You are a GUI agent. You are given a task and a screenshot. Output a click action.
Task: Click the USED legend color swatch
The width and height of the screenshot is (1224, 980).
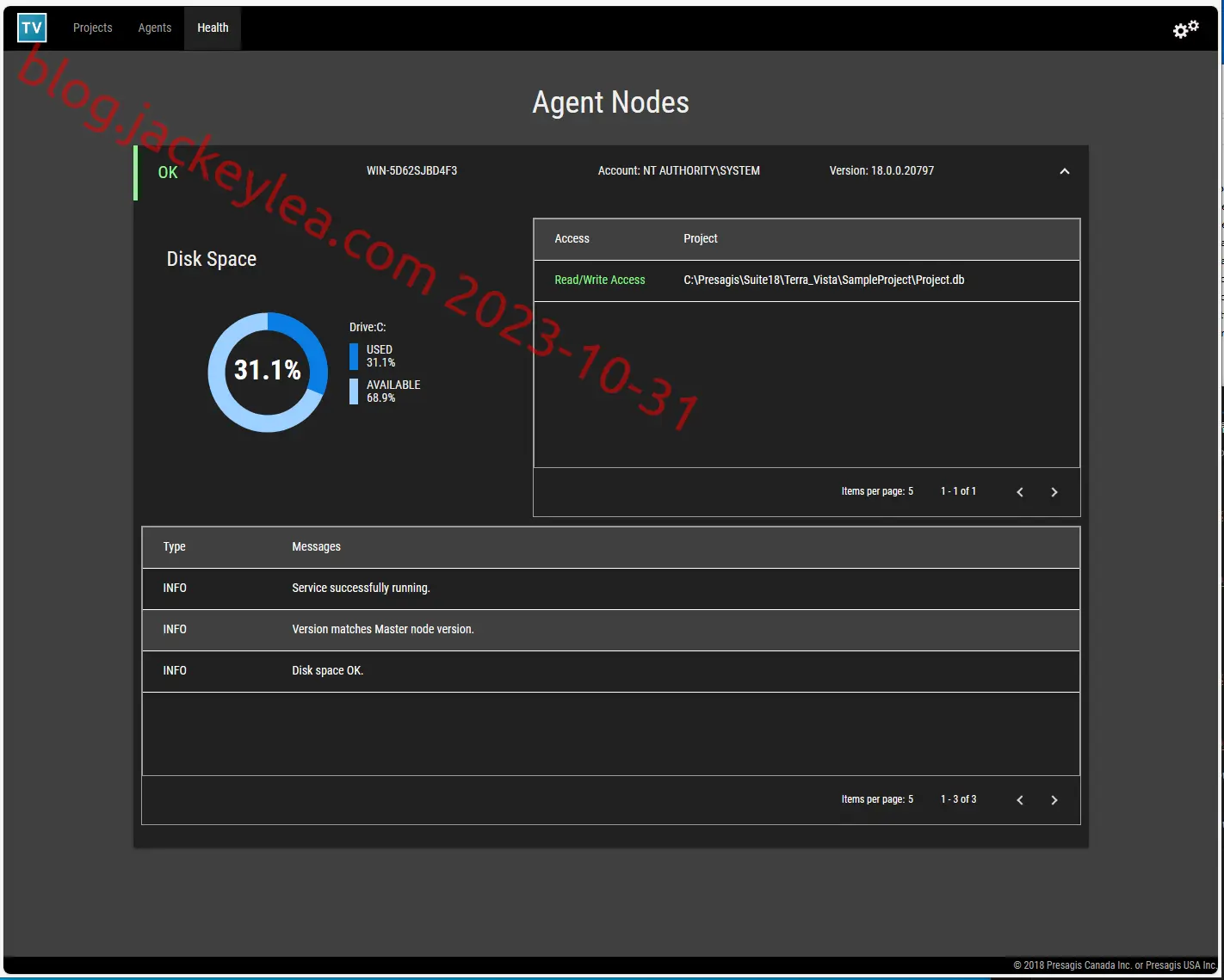click(354, 356)
